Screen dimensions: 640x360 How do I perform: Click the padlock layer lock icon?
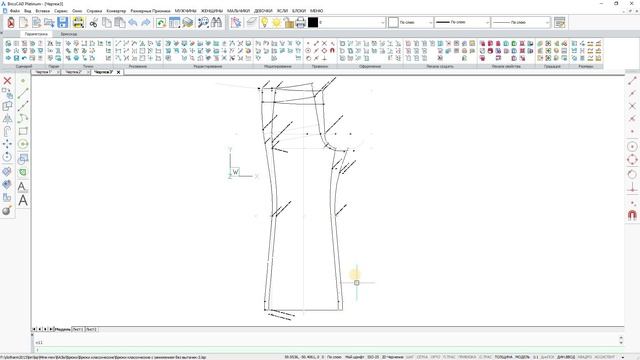pyautogui.click(x=289, y=22)
